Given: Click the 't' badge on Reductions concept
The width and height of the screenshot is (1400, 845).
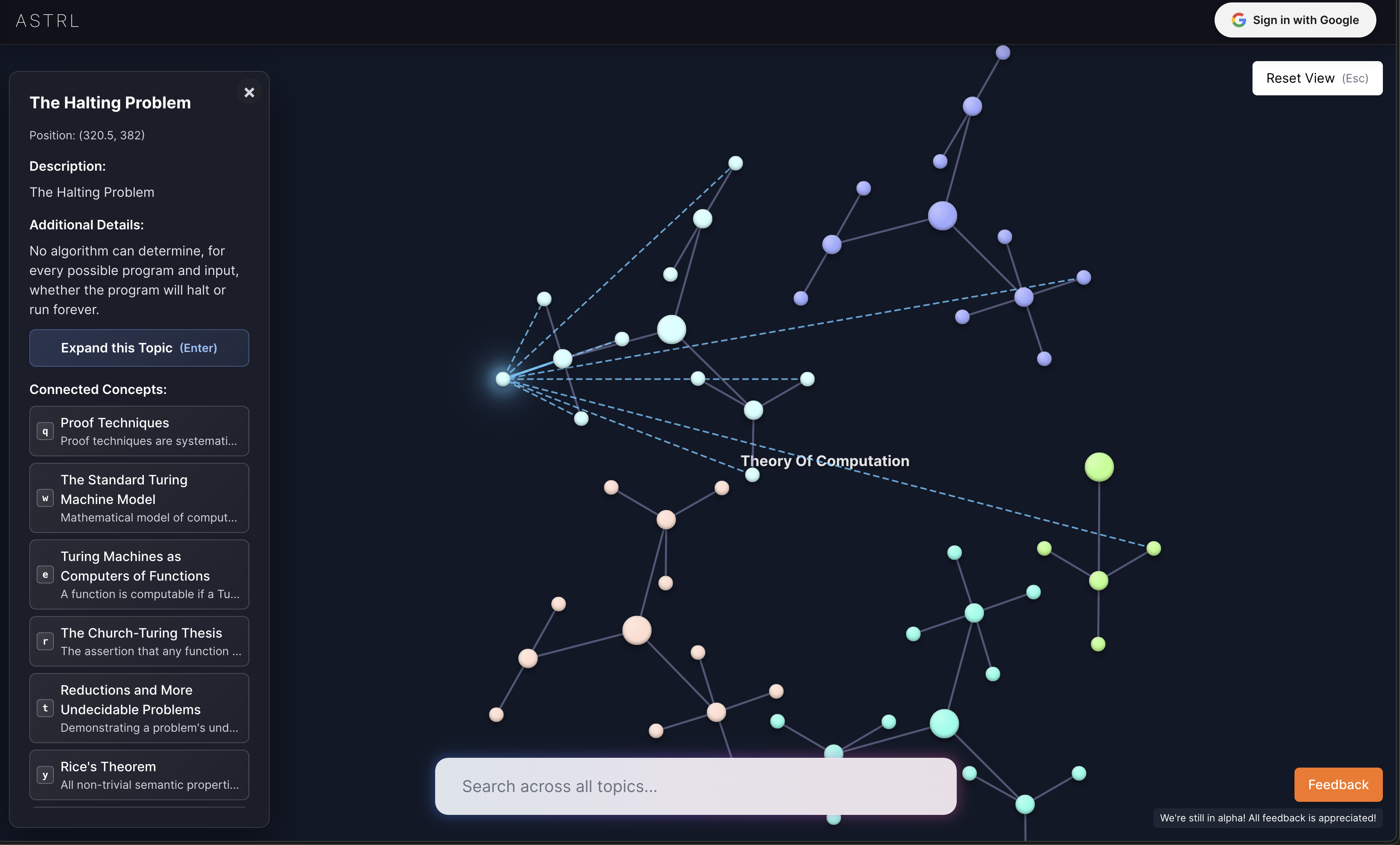Looking at the screenshot, I should (x=45, y=709).
